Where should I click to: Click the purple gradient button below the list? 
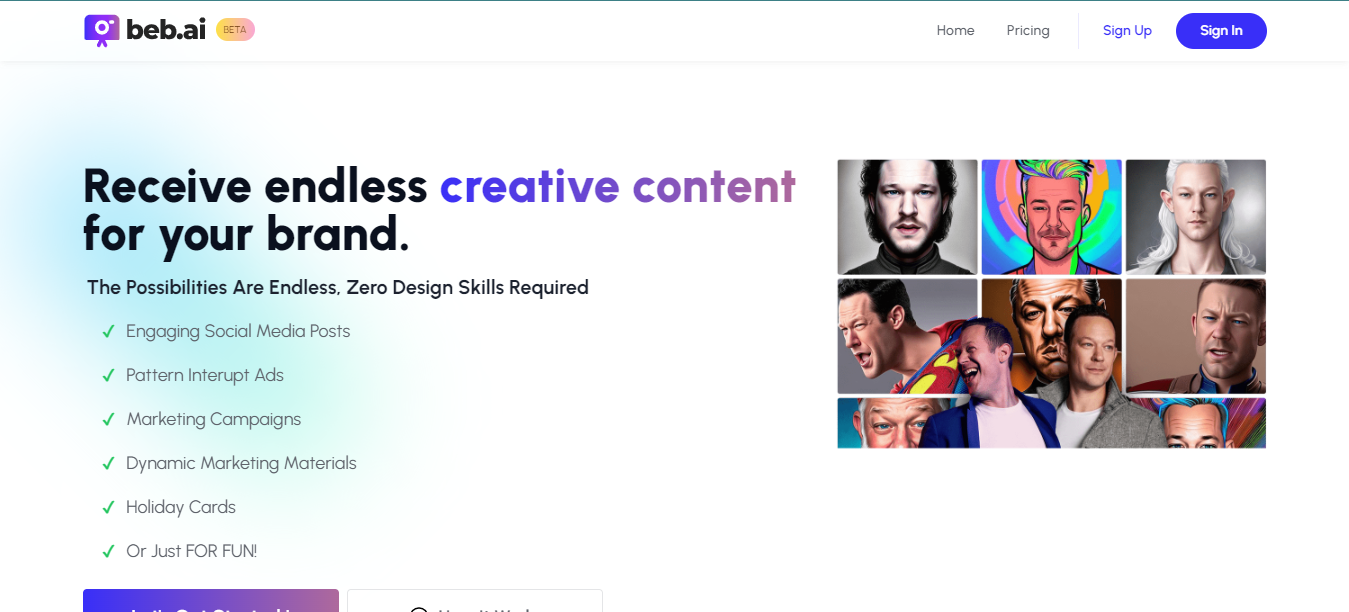click(211, 601)
